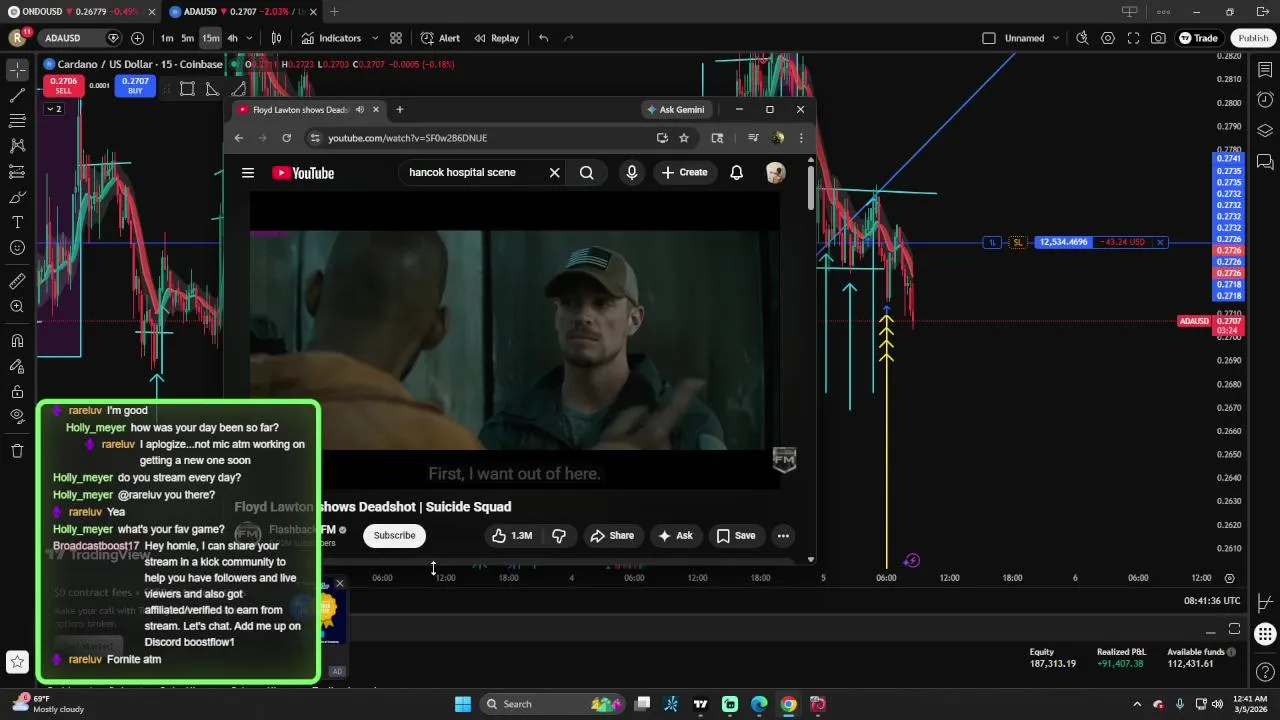Create an Alert
This screenshot has width=1280, height=720.
(440, 38)
